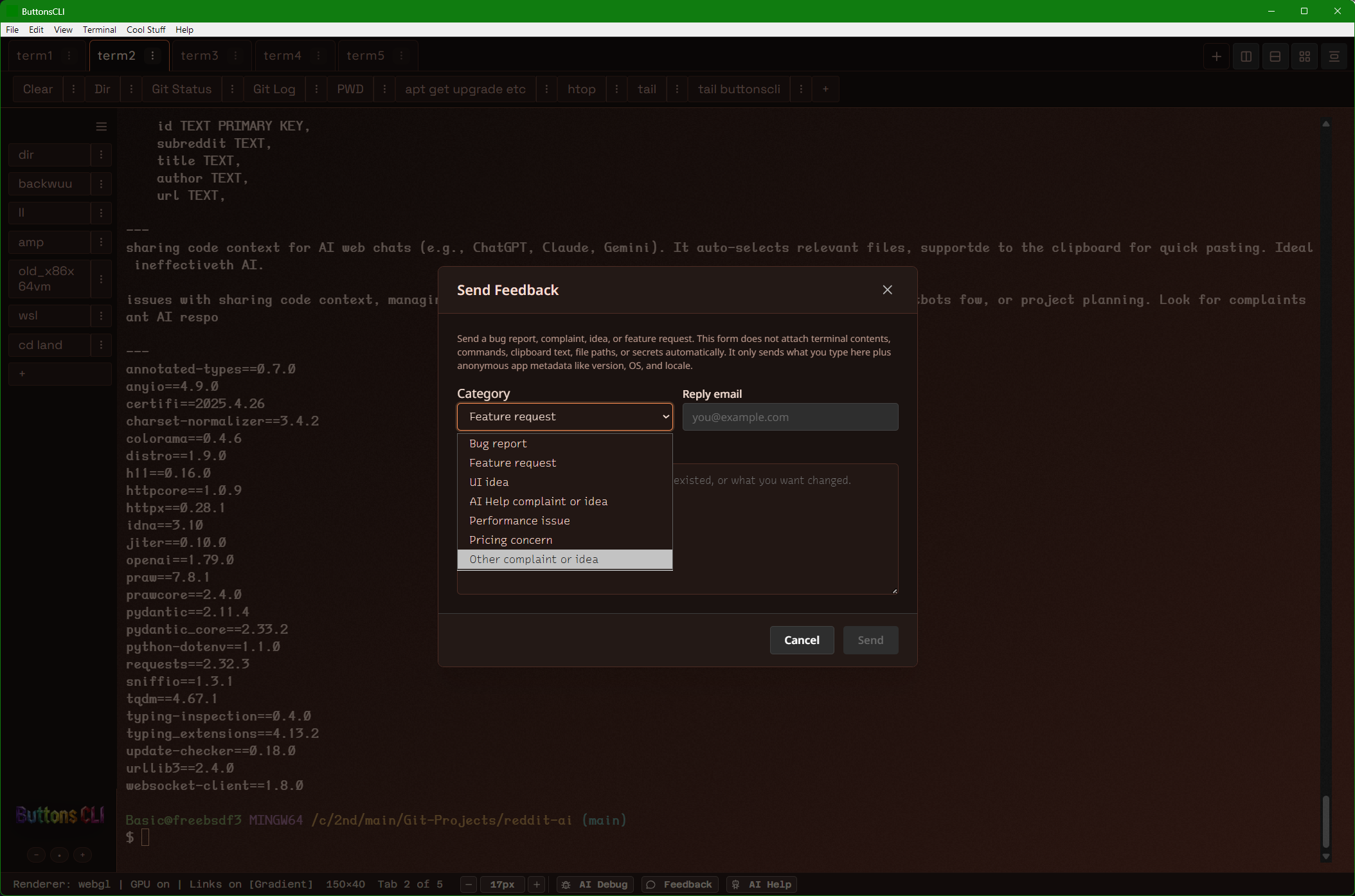Open options dots beside htop button

tap(616, 89)
